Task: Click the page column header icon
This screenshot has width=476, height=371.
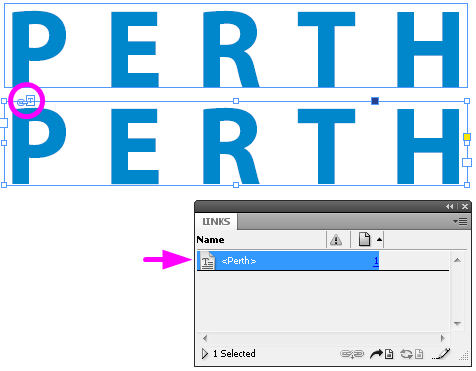Action: (x=364, y=239)
